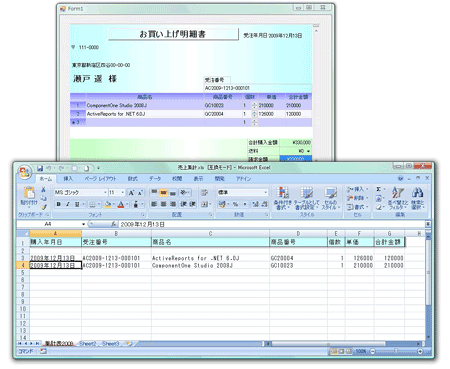The image size is (450, 369).
Task: Open the Name Box dropdown showing A4
Action: click(83, 224)
